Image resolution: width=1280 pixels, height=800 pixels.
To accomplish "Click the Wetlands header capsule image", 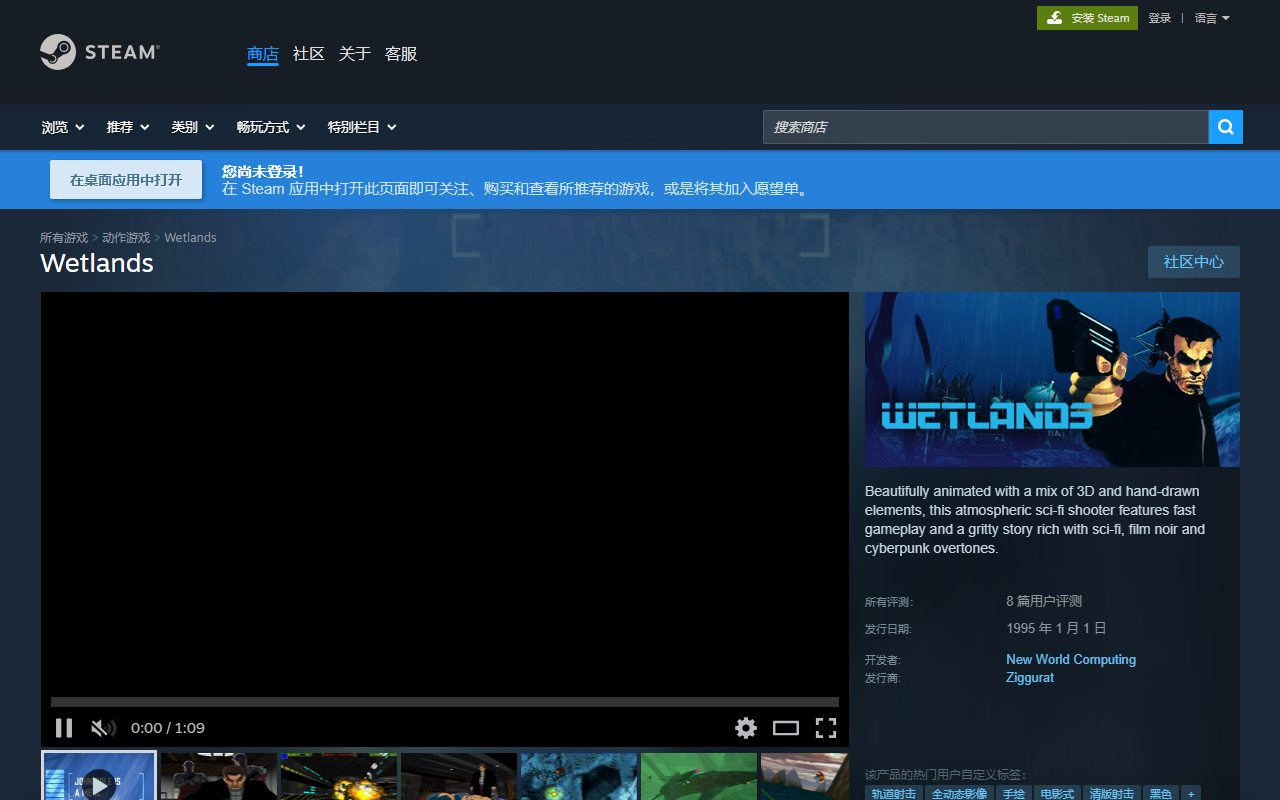I will click(1052, 379).
